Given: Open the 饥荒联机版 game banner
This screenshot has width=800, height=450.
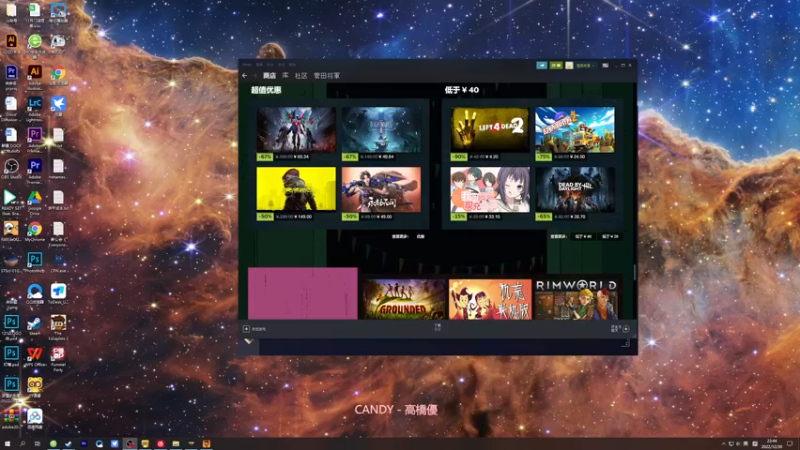Looking at the screenshot, I should click(490, 299).
